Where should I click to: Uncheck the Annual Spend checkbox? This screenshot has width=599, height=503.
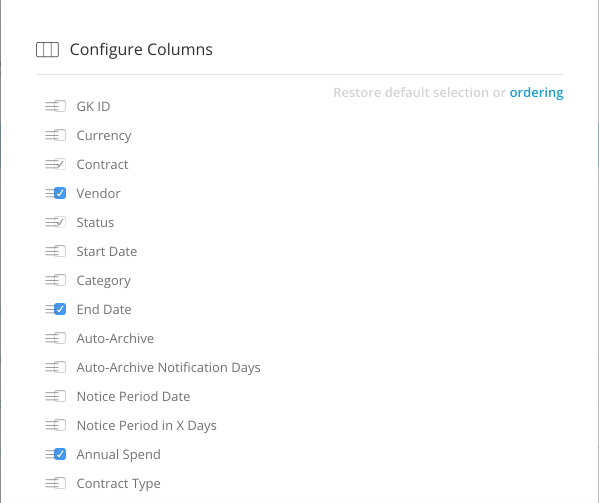pos(60,454)
